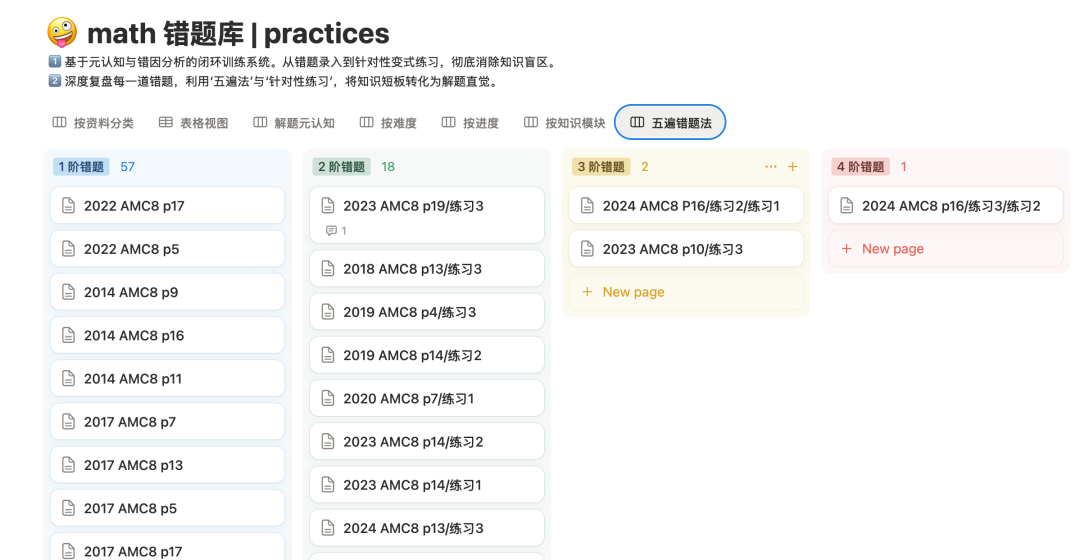Click the page icon of 2018 AMC8 p13/练习3
This screenshot has height=560, width=1080.
point(328,269)
